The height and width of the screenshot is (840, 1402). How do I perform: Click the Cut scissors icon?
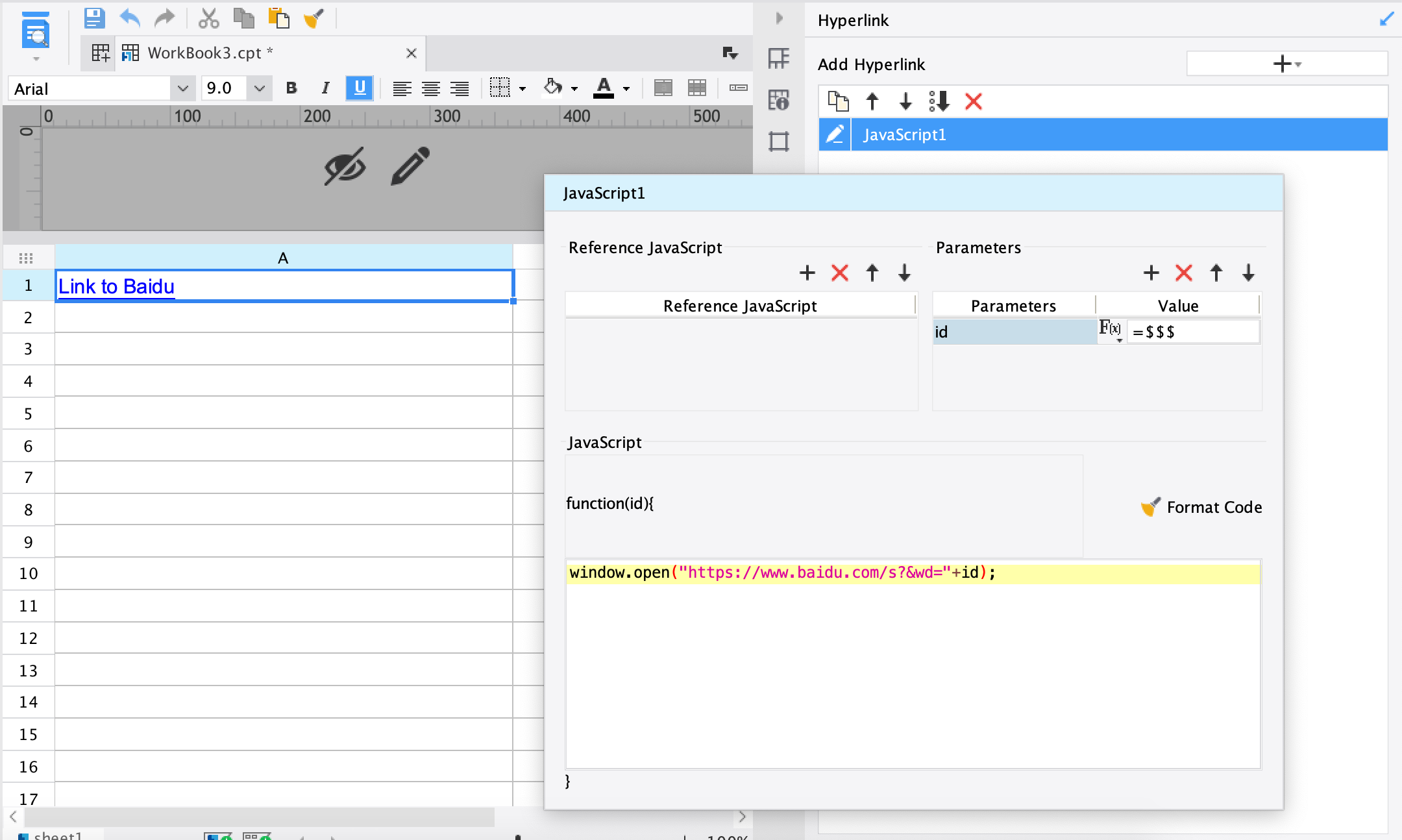point(208,18)
